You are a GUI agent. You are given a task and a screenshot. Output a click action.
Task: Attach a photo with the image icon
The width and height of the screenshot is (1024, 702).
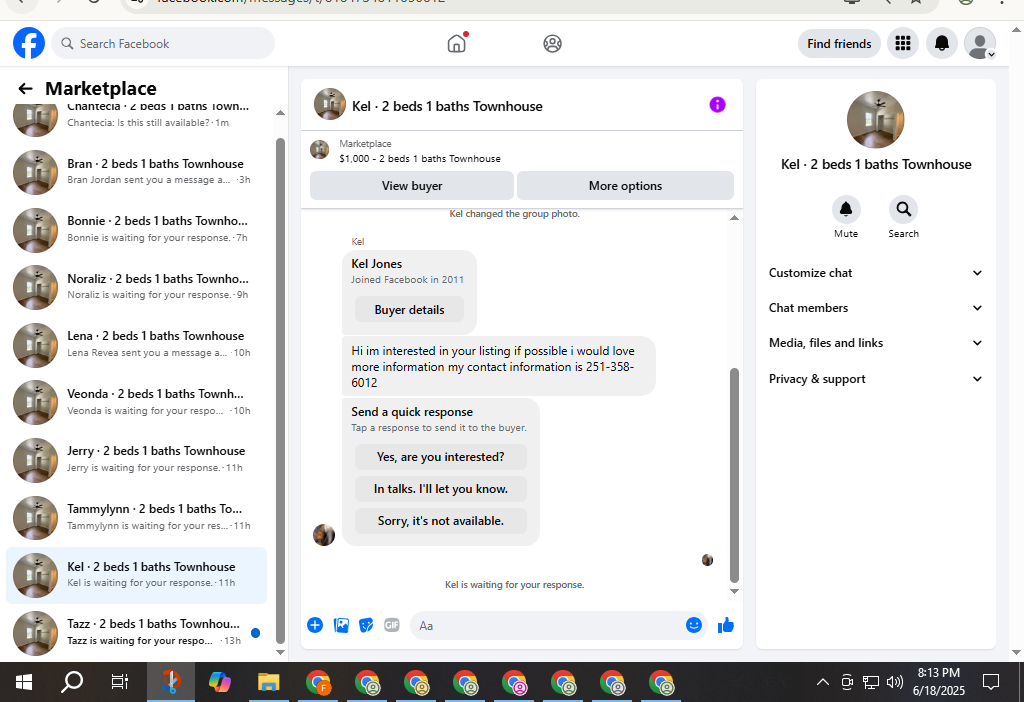pos(341,625)
